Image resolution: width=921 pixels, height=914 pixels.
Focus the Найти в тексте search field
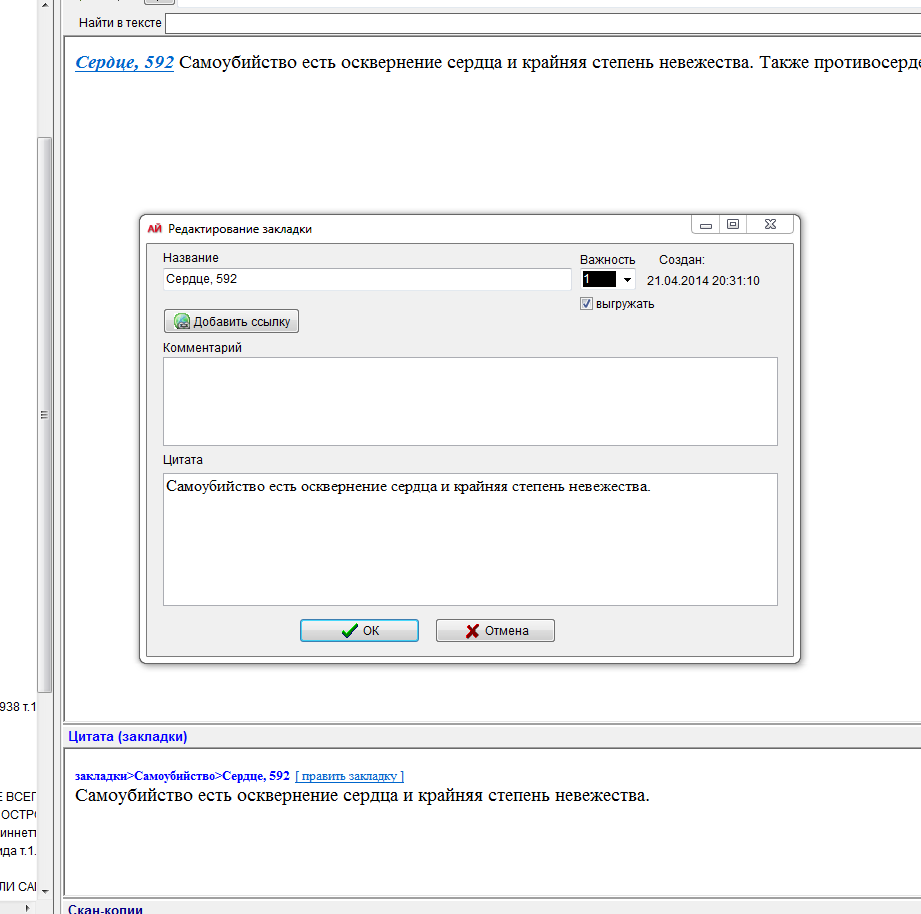click(540, 22)
